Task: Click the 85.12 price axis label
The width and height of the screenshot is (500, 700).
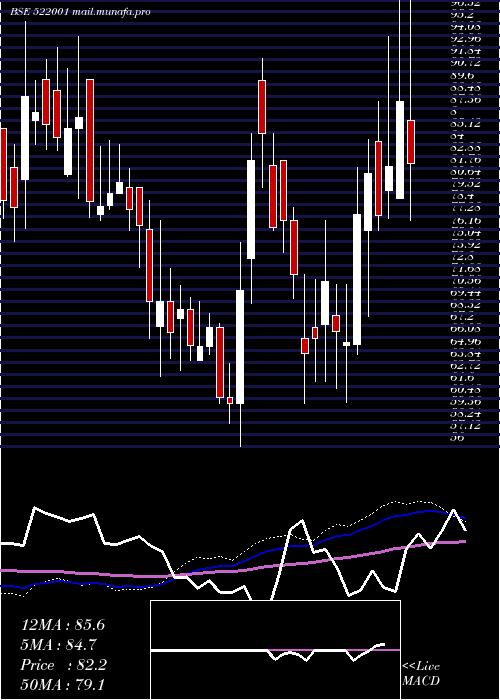Action: (x=465, y=124)
